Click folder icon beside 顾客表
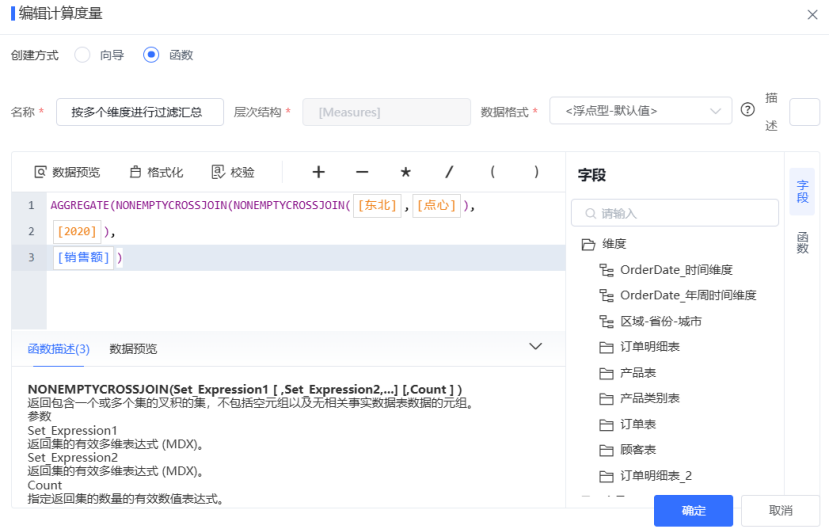This screenshot has width=830, height=530. tap(607, 451)
